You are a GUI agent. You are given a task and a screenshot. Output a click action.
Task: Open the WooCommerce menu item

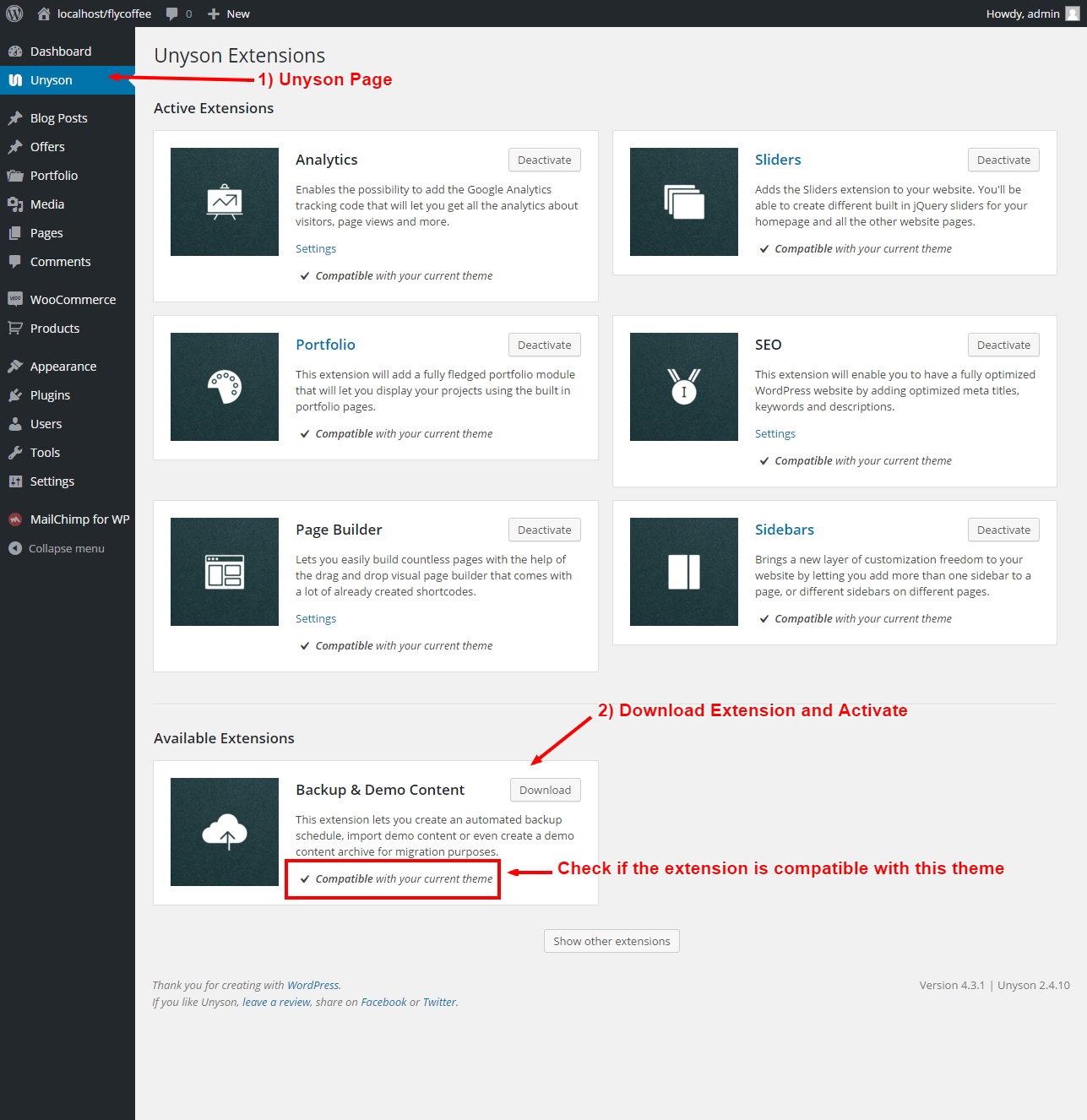point(73,300)
